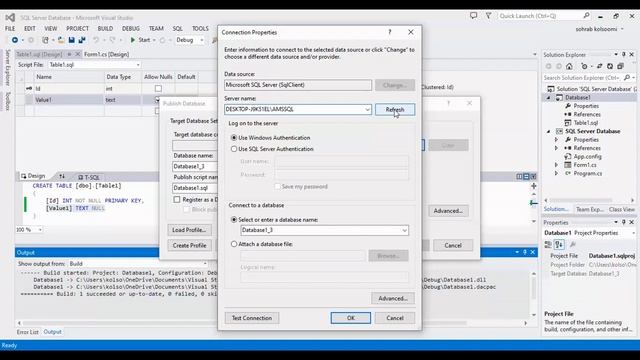Expand the Program.cs tree node
The image size is (640, 360).
pyautogui.click(x=556, y=173)
